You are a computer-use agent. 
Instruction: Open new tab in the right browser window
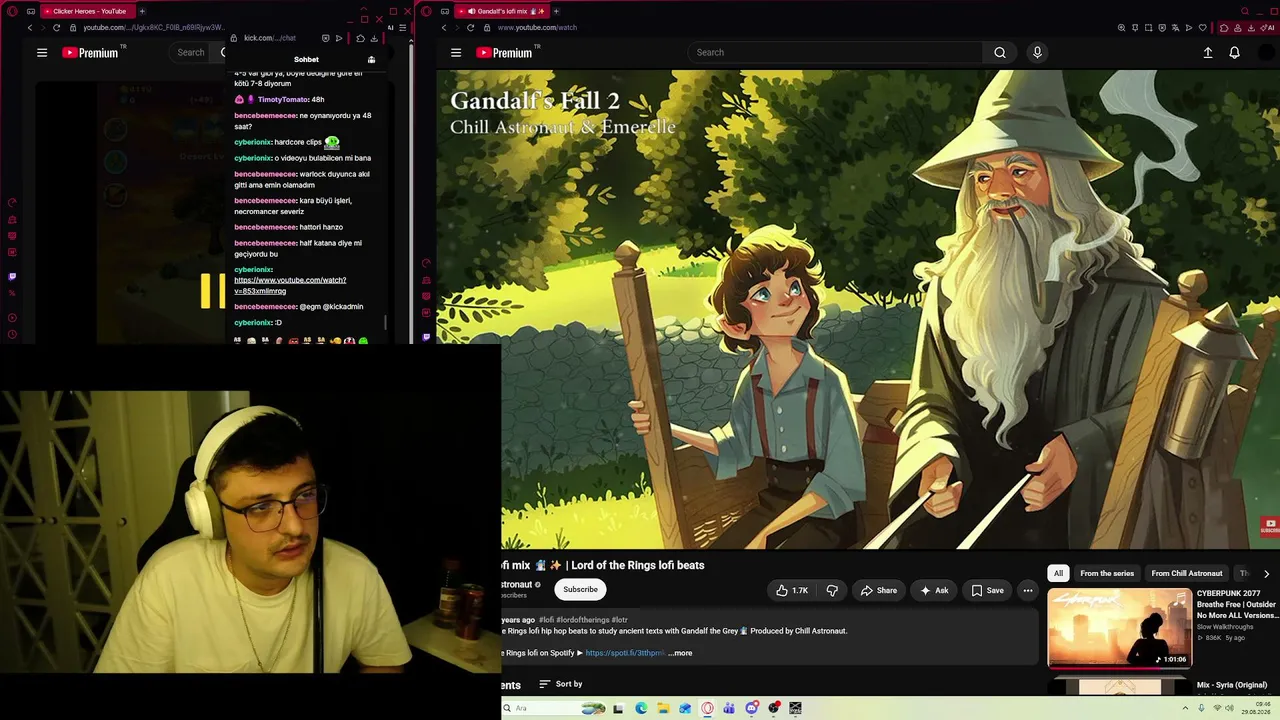556,11
